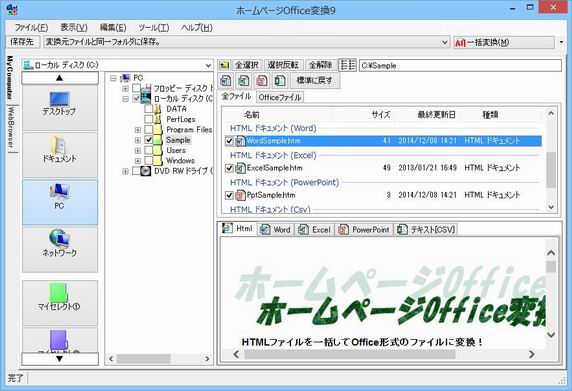The height and width of the screenshot is (391, 572).
Task: Click the 全選択 button
Action: pos(247,65)
